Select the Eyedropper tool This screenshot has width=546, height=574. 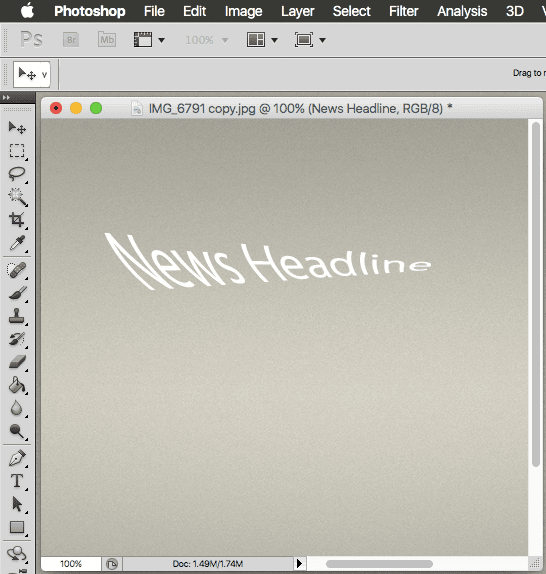point(17,242)
